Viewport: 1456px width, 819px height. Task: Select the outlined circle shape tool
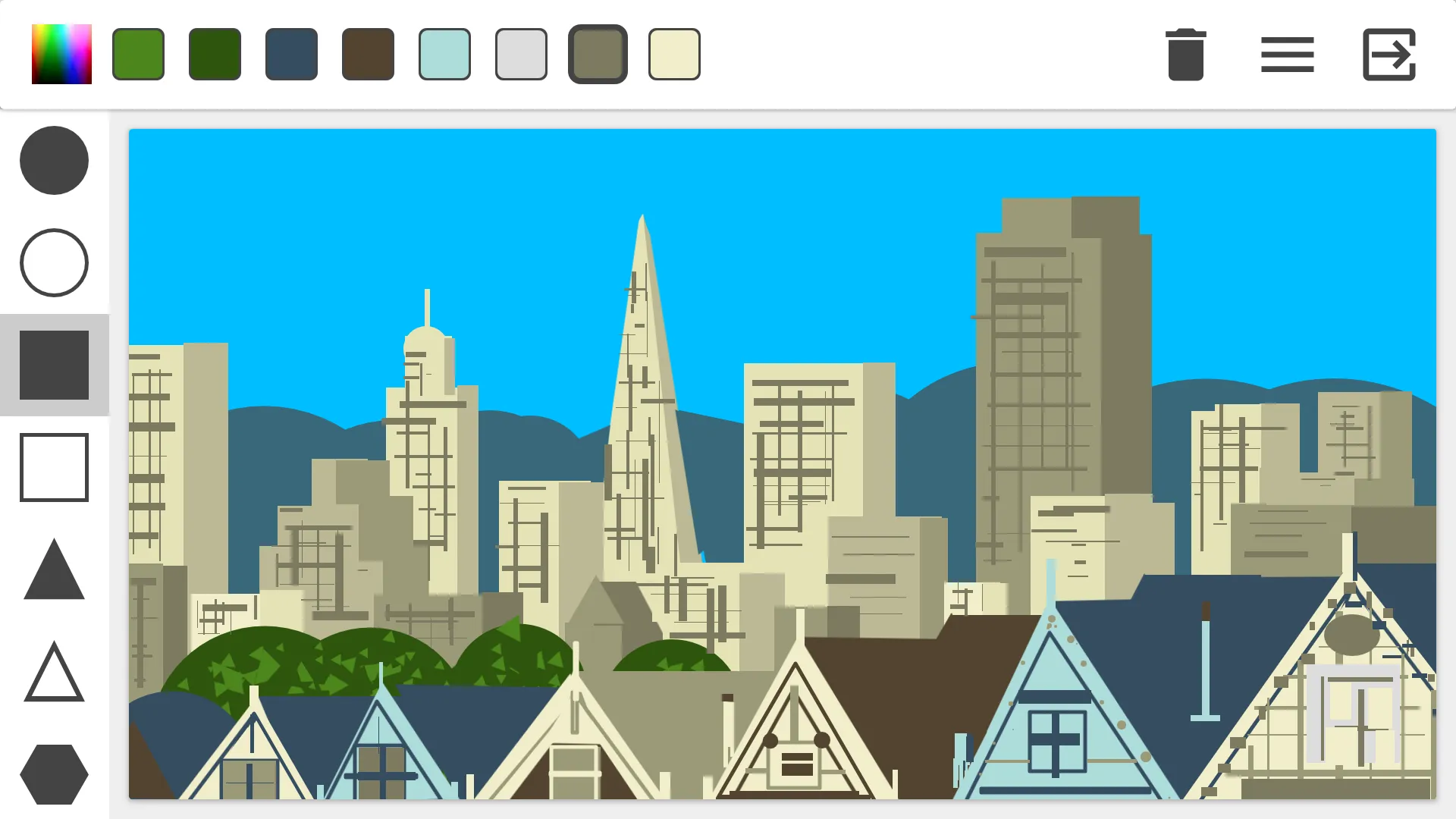54,262
